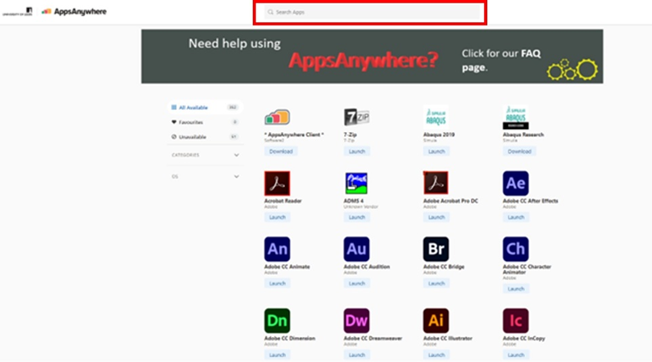The image size is (652, 362).
Task: Click the Search Apps field
Action: [370, 12]
